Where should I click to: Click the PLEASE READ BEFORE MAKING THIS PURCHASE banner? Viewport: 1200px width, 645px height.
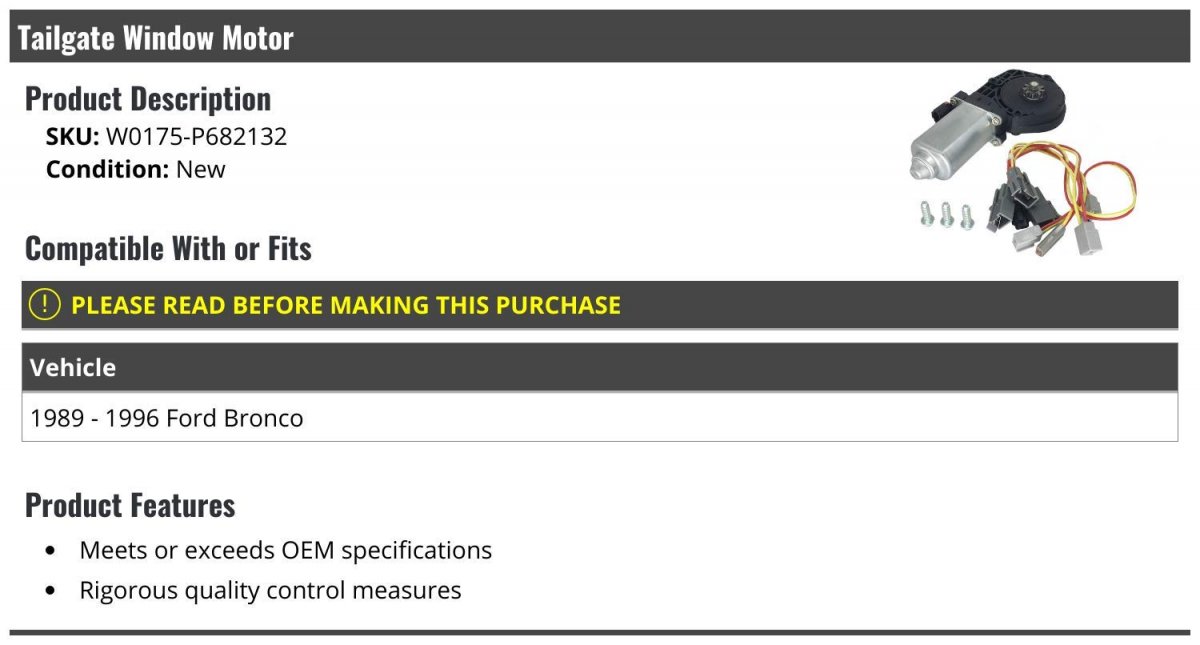point(600,305)
